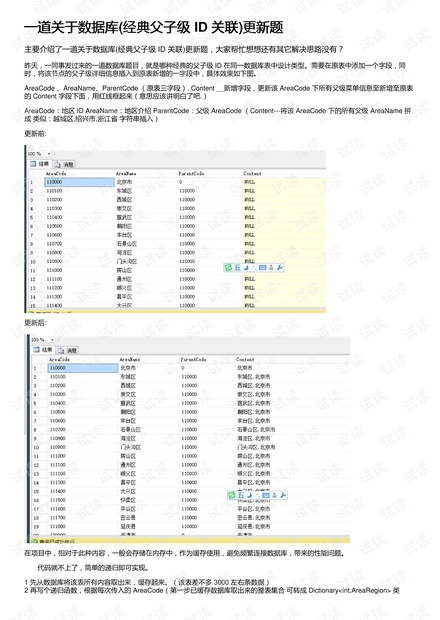Switch to the 消息 tab in the before-update grid
The height and width of the screenshot is (620, 440).
click(64, 164)
